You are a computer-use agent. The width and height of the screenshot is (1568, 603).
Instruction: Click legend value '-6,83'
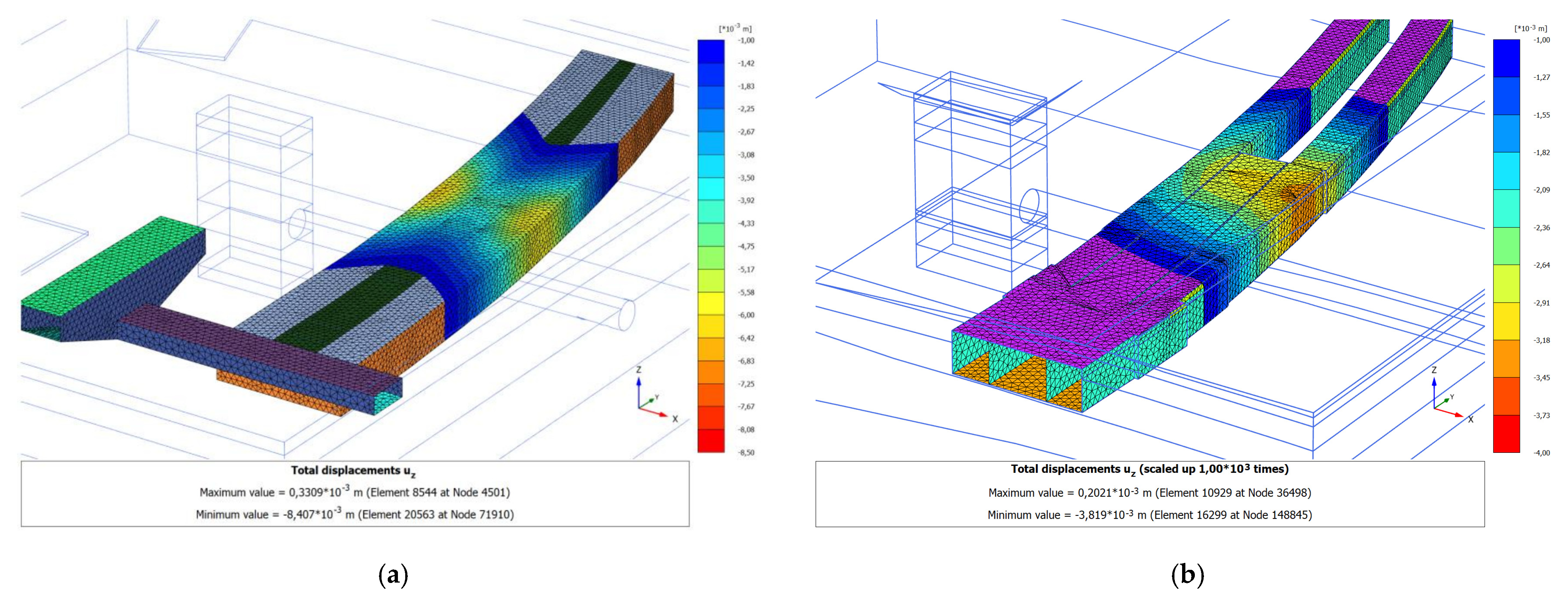point(746,361)
